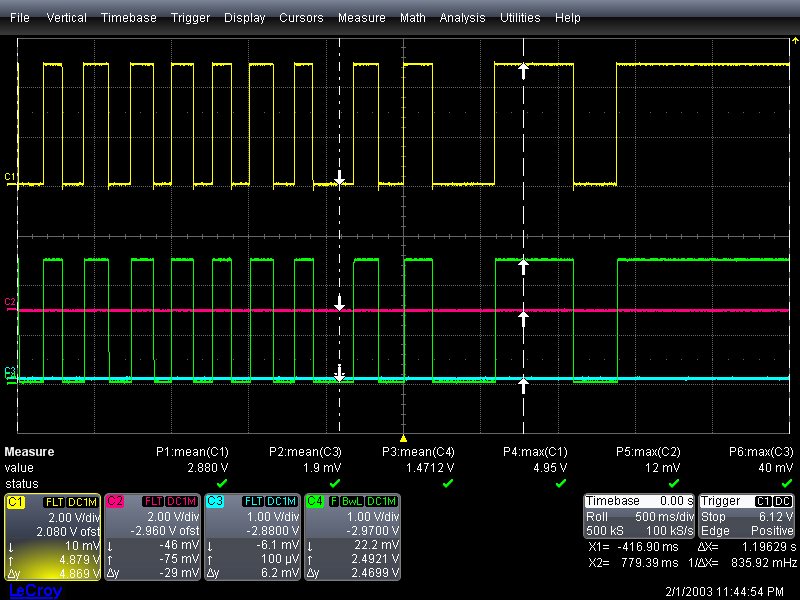This screenshot has height=600, width=800.
Task: Click the C1 trace label at left edge
Action: pyautogui.click(x=10, y=177)
